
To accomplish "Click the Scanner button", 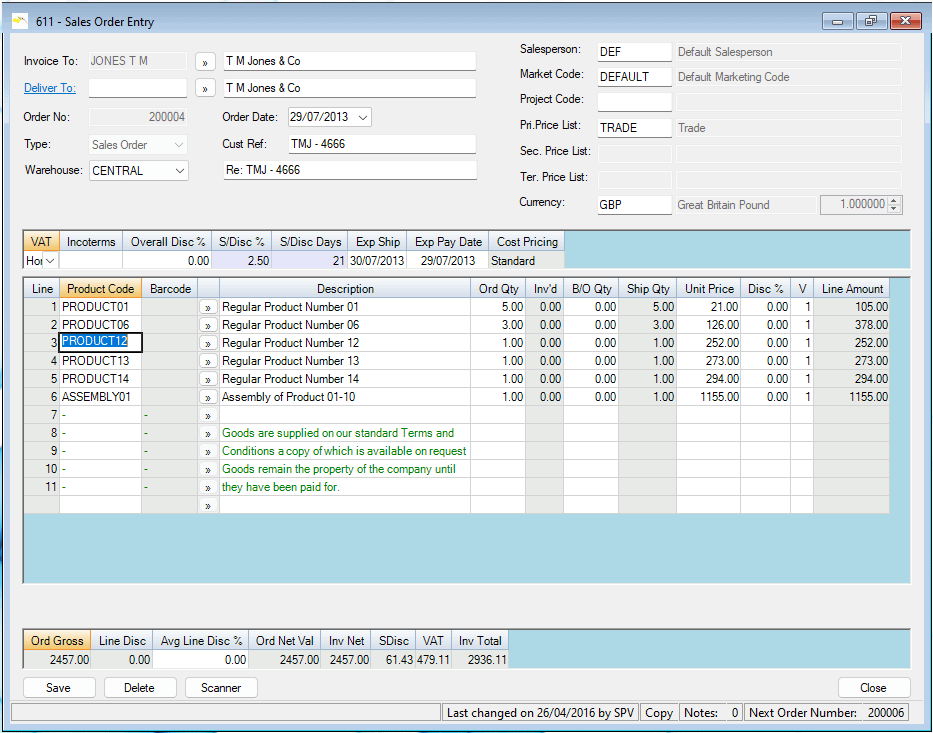I will pyautogui.click(x=221, y=688).
